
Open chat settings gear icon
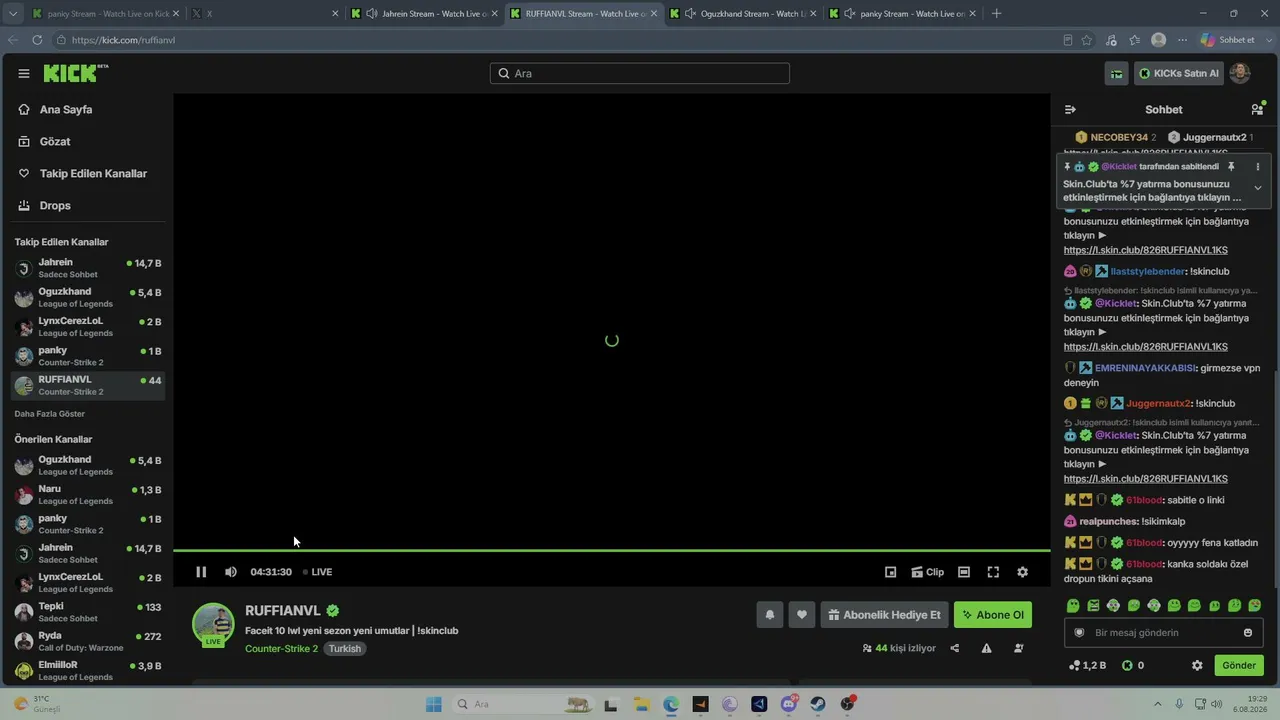tap(1197, 665)
